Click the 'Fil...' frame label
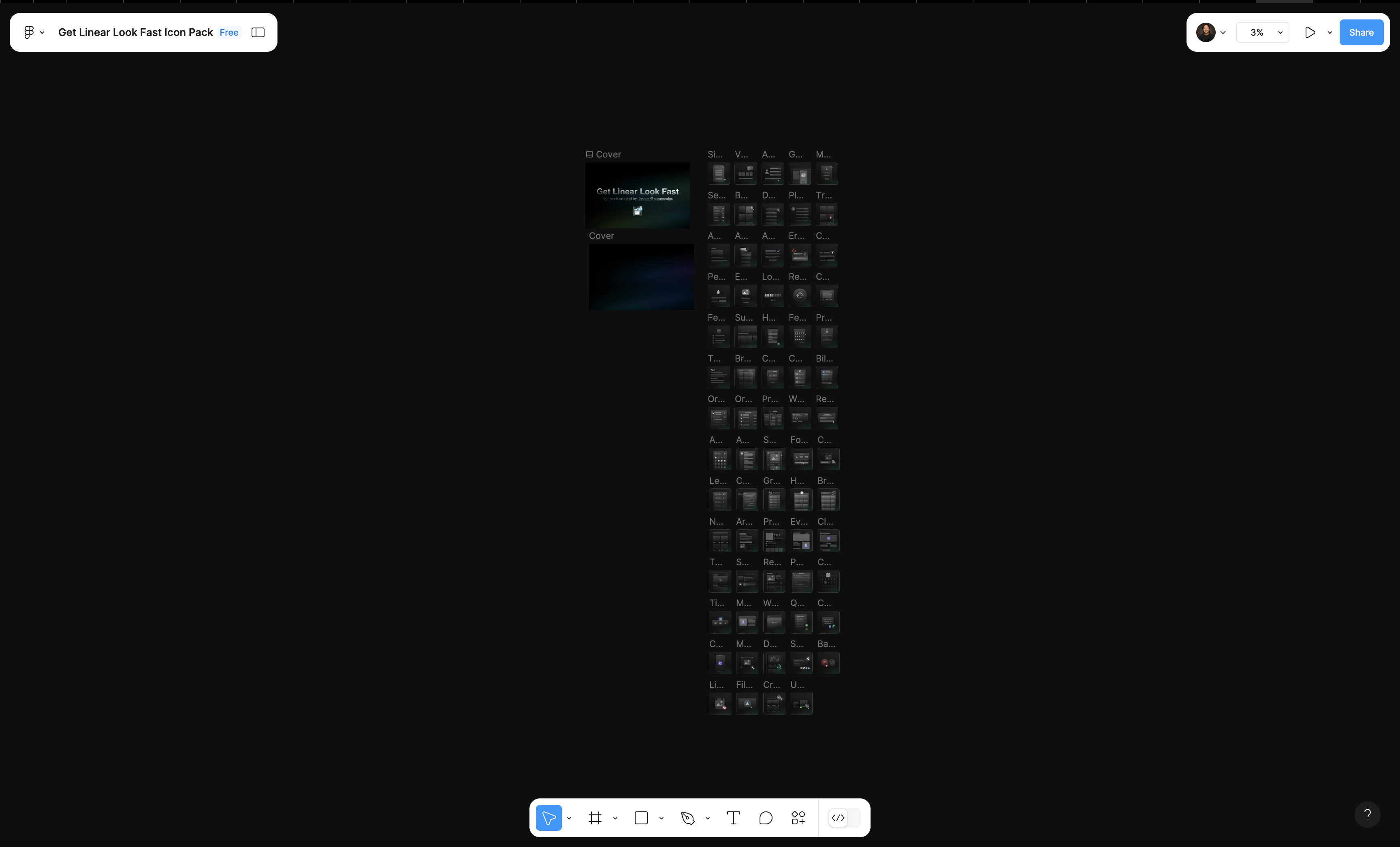Screen dimensions: 1400x847 (744, 685)
